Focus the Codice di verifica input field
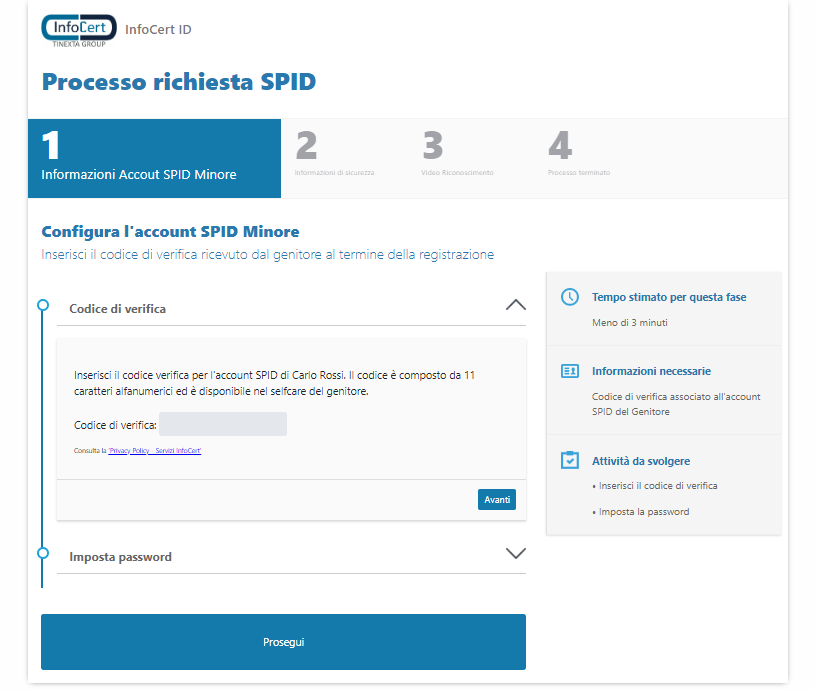 pos(223,425)
